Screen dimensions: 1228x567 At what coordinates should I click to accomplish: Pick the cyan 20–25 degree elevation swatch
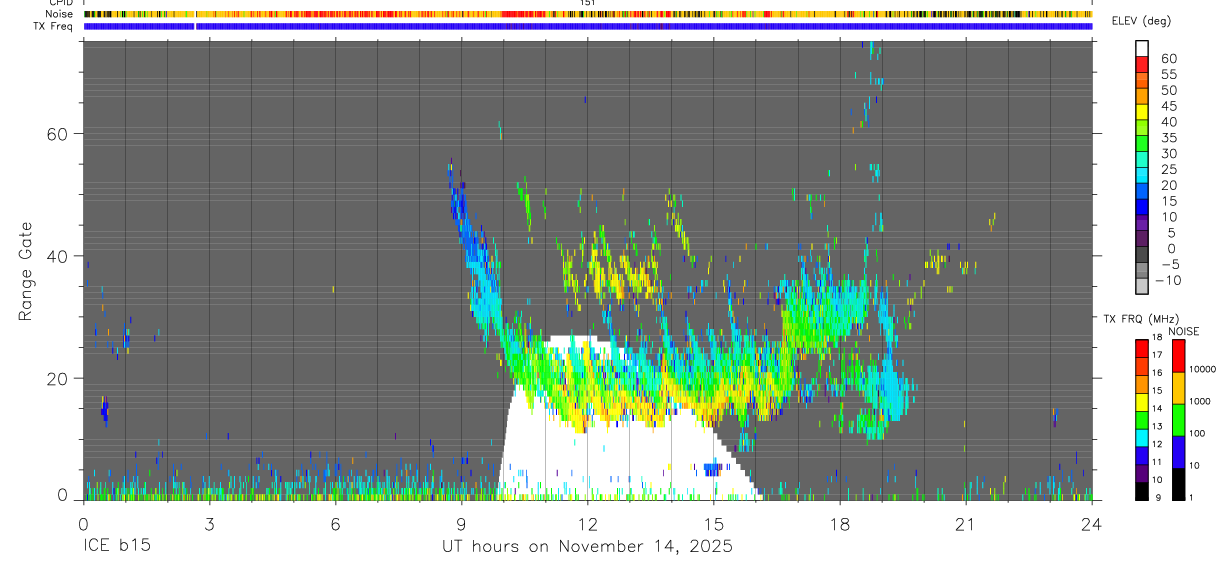pyautogui.click(x=1142, y=176)
